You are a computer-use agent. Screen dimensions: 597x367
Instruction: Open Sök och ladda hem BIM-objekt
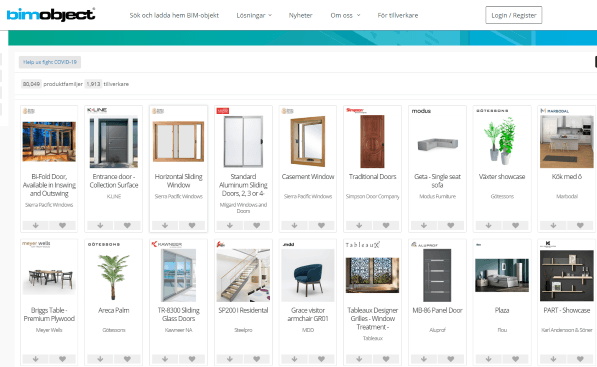tap(174, 15)
